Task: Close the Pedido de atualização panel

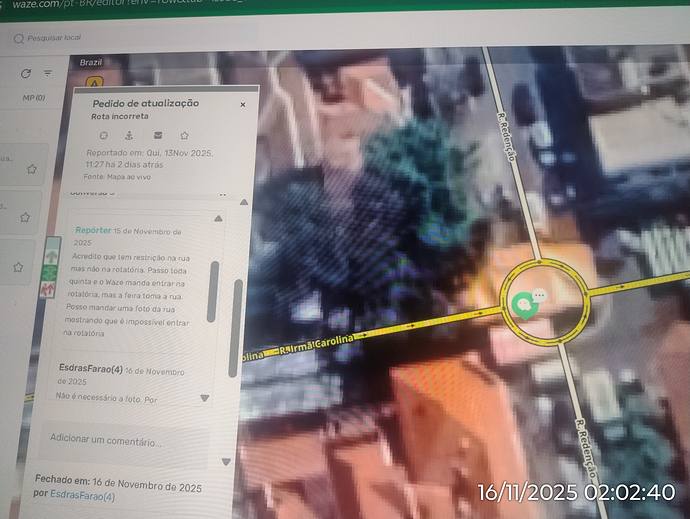Action: pos(242,104)
